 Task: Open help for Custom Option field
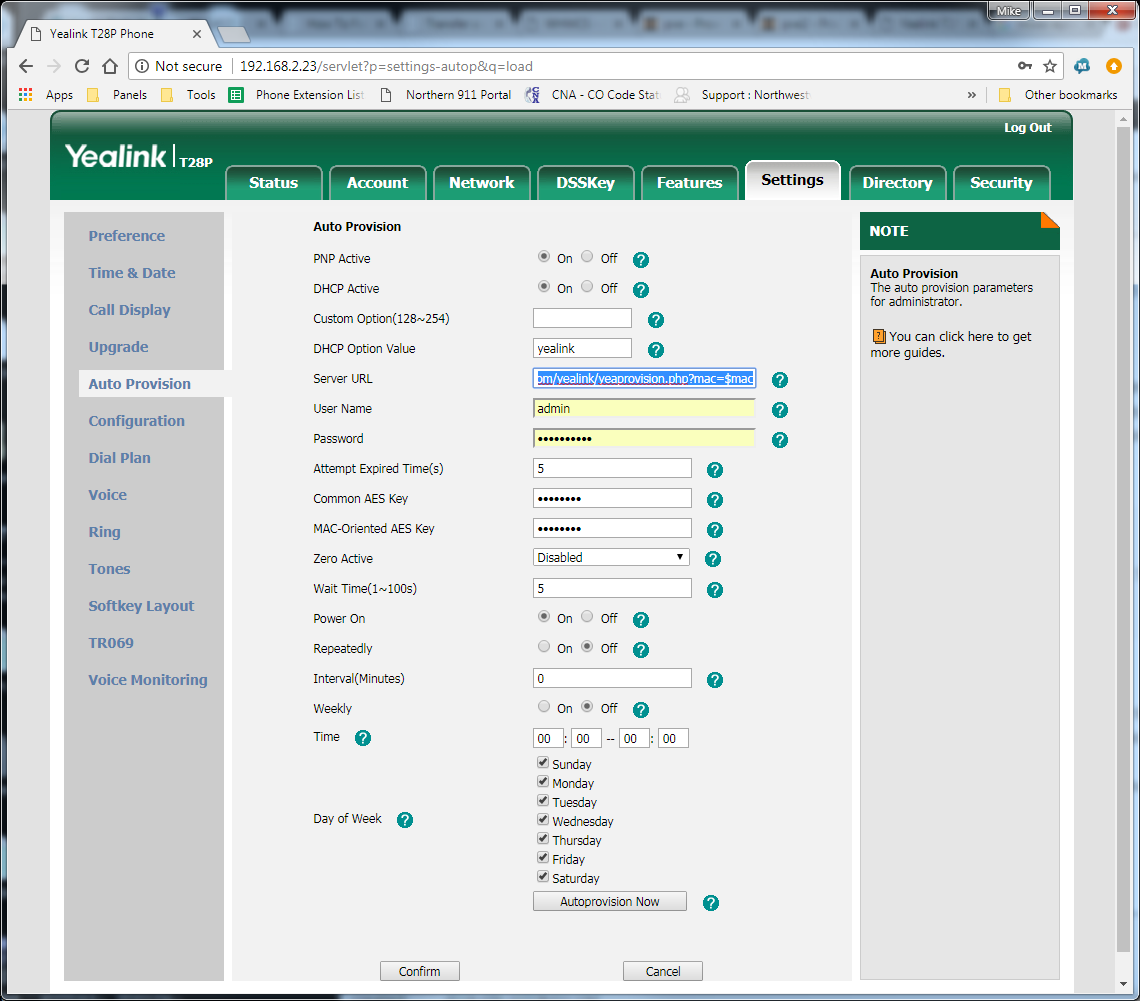tap(655, 320)
